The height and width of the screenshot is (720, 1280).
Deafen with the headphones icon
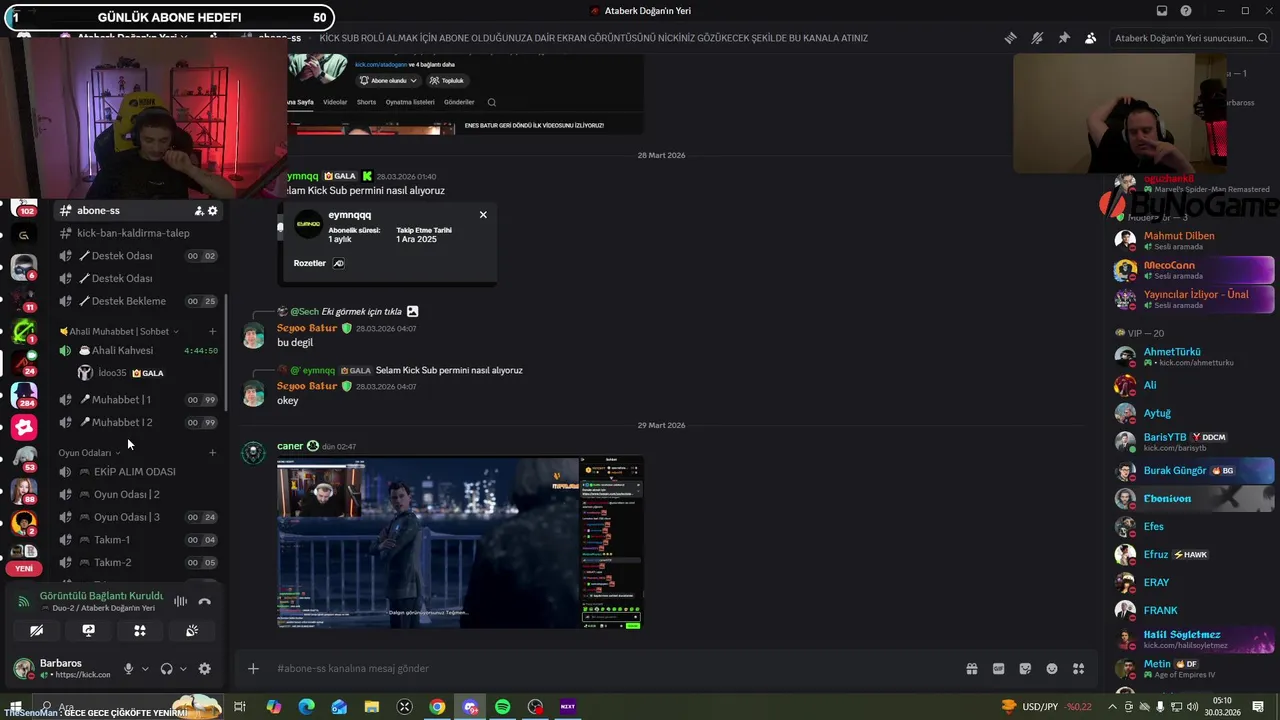[167, 669]
